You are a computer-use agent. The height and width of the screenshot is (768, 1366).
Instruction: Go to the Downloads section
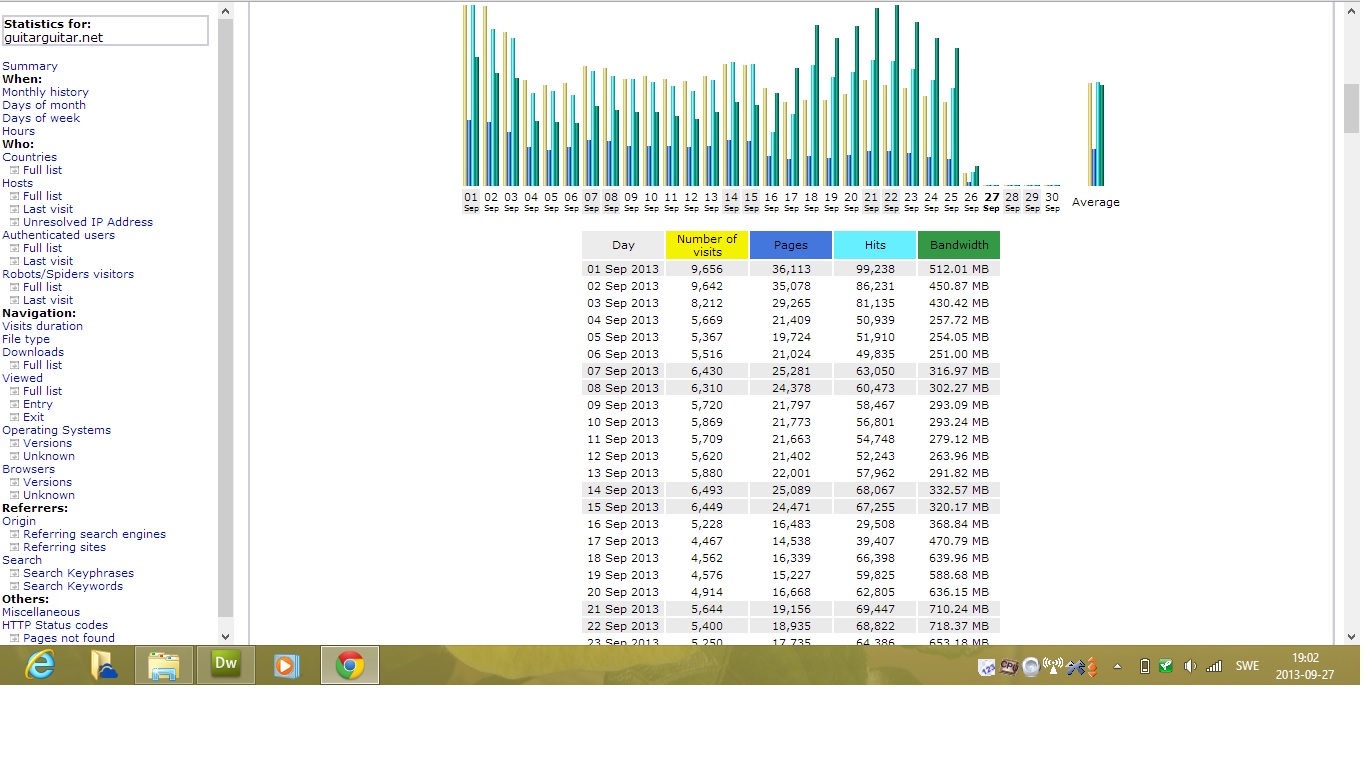33,352
